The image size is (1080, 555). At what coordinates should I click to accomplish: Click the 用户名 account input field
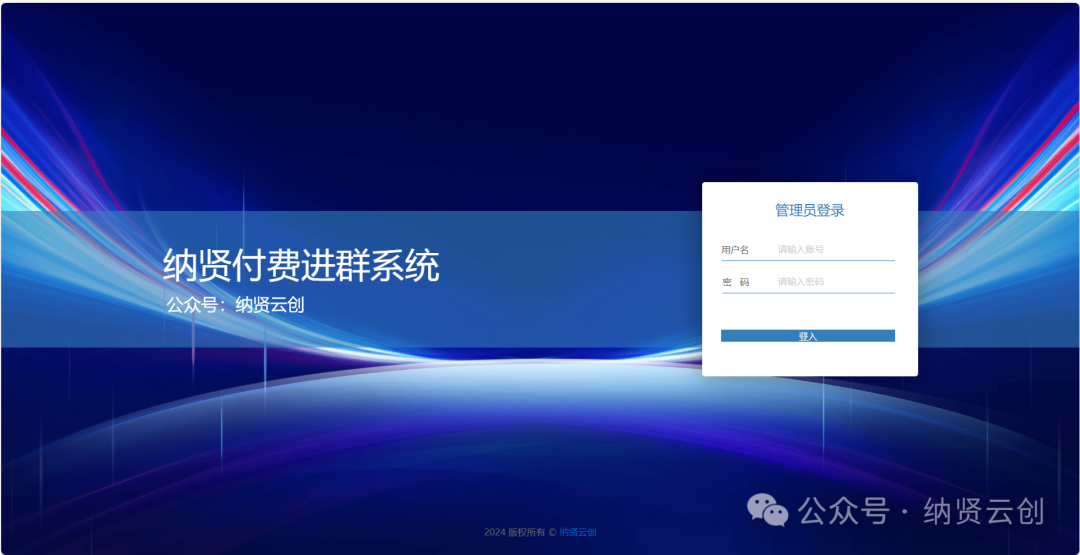coord(835,249)
